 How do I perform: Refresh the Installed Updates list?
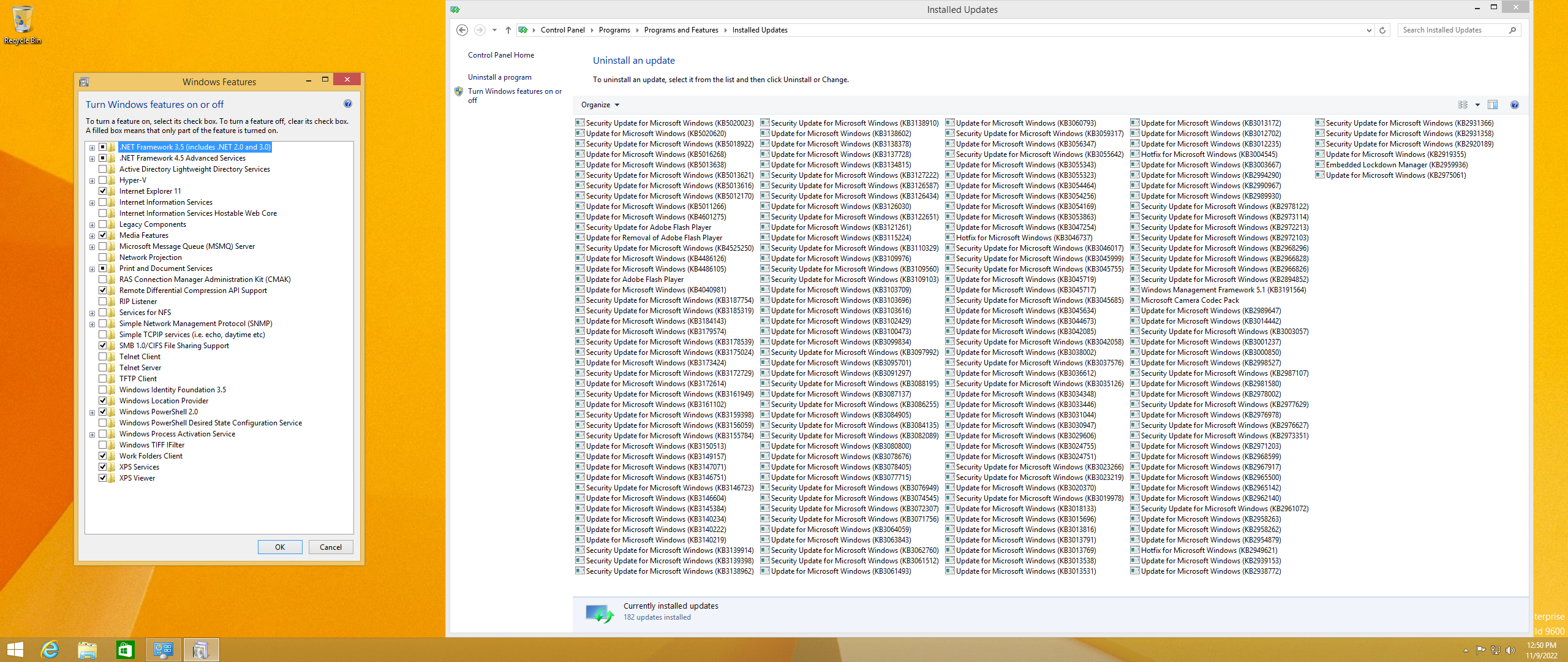coord(1382,30)
